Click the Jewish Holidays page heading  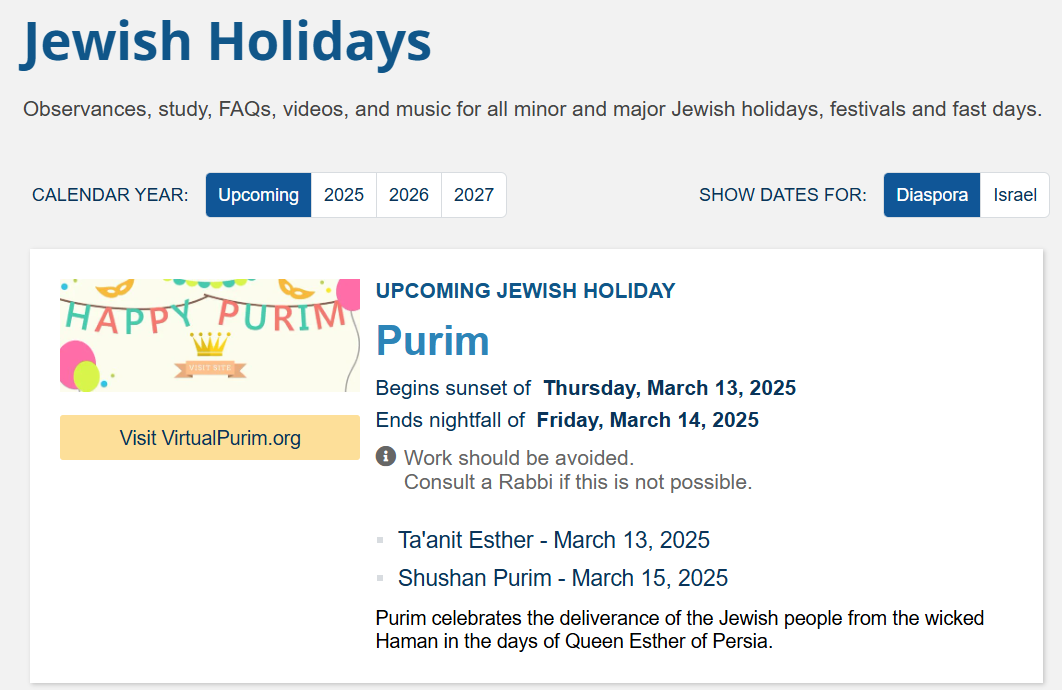226,41
